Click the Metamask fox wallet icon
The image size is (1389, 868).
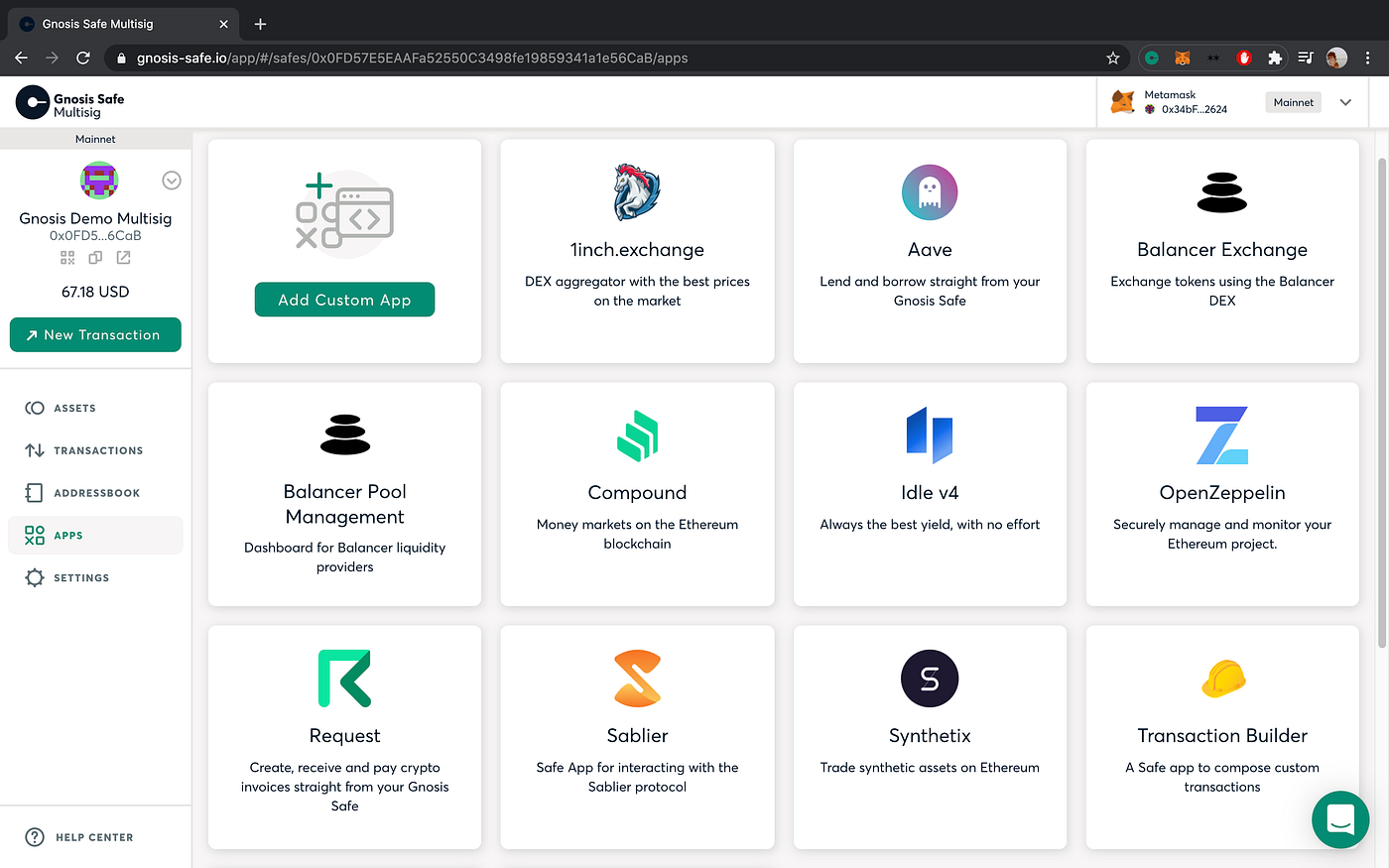tap(1123, 102)
